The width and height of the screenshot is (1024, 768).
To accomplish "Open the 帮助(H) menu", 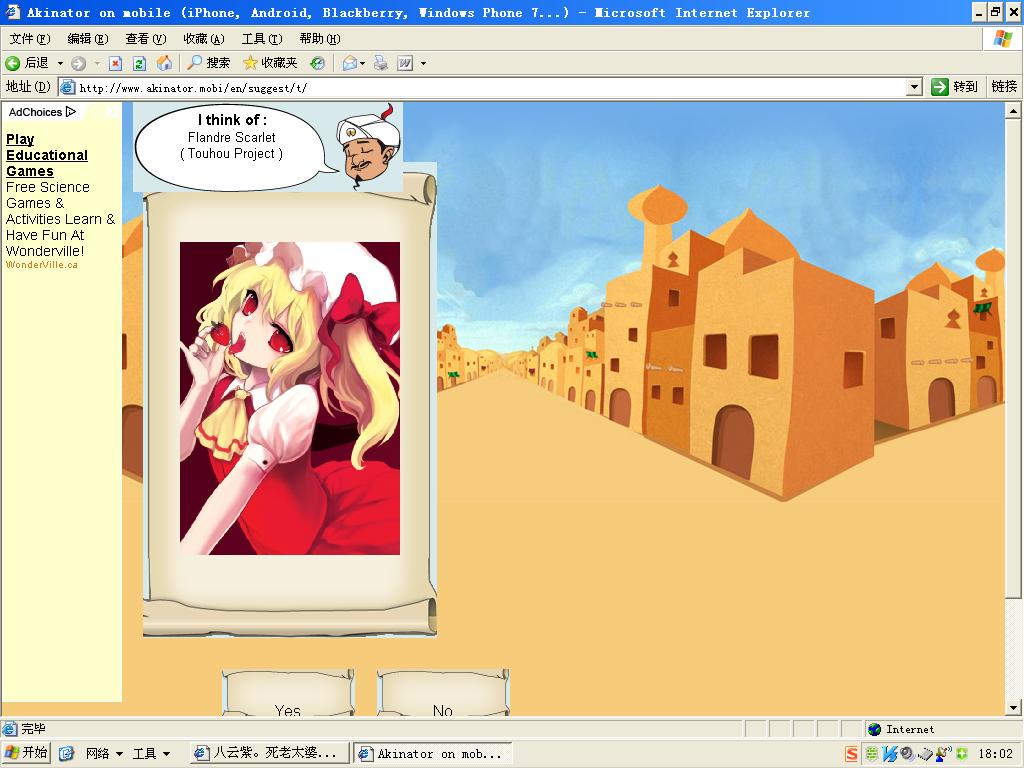I will coord(320,39).
